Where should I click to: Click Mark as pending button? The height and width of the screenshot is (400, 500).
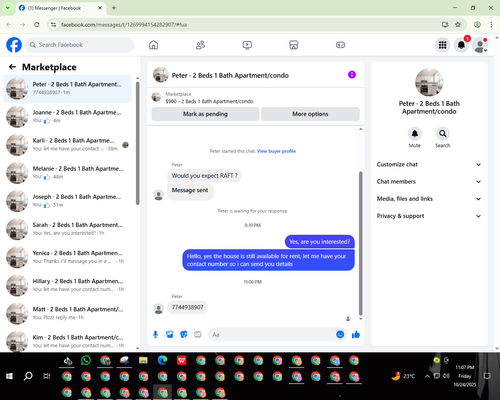pos(205,114)
